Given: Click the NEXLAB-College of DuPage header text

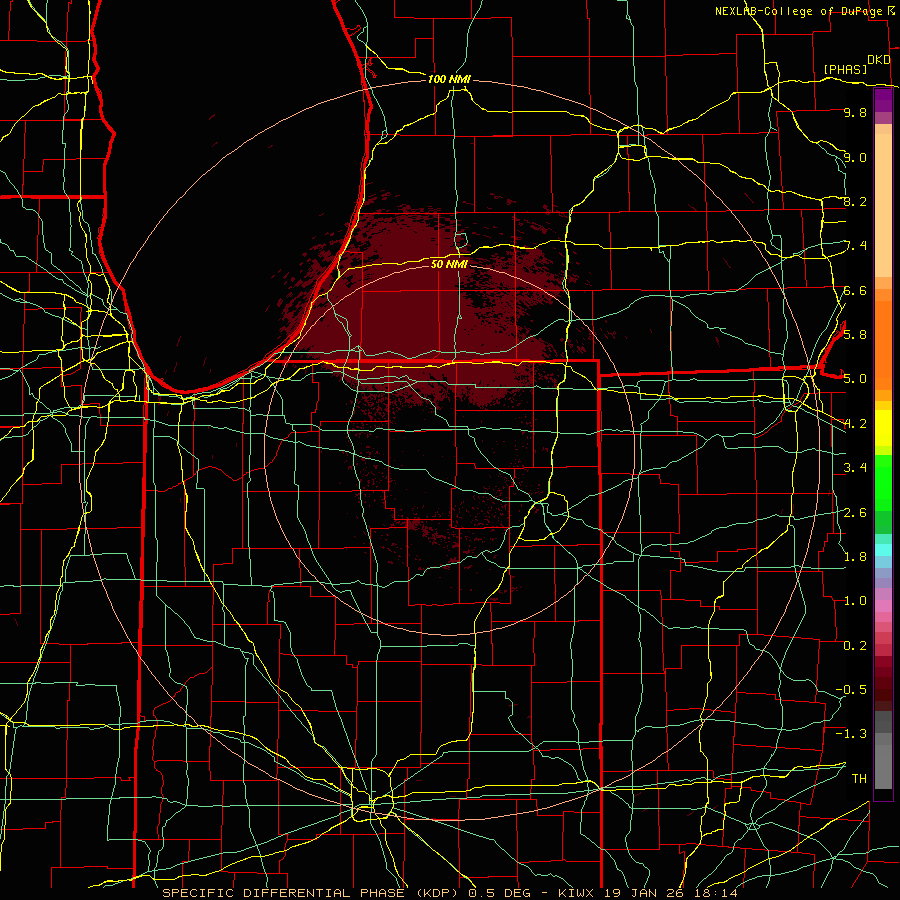Looking at the screenshot, I should [x=798, y=11].
